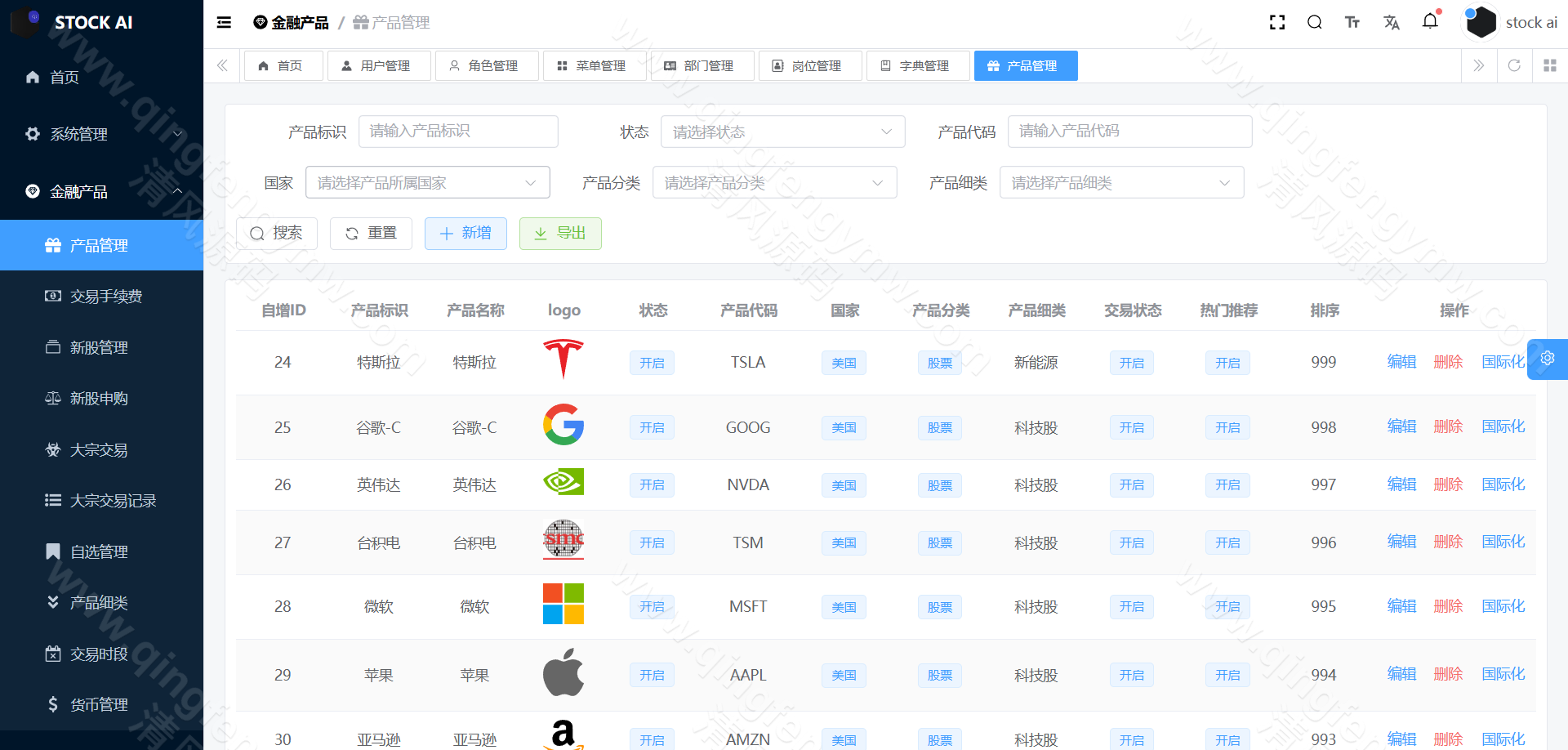Click the search magnifier icon in header
The height and width of the screenshot is (750, 1568).
click(1314, 22)
